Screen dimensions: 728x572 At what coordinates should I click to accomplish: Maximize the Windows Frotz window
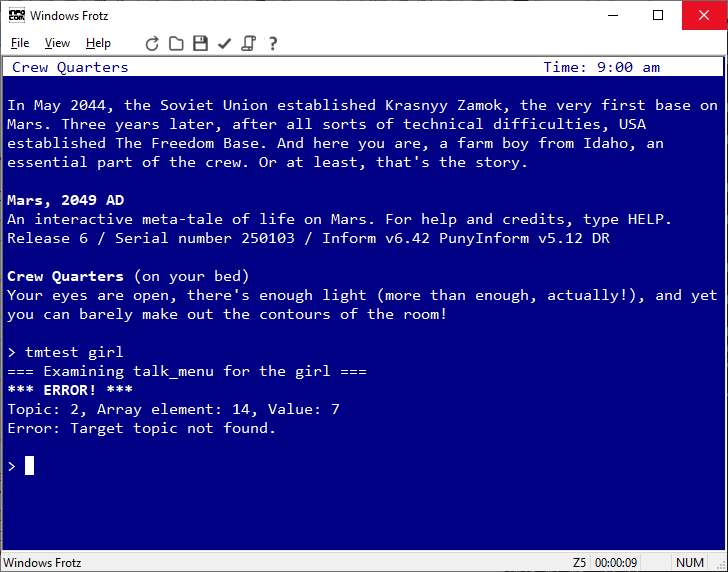pyautogui.click(x=658, y=15)
